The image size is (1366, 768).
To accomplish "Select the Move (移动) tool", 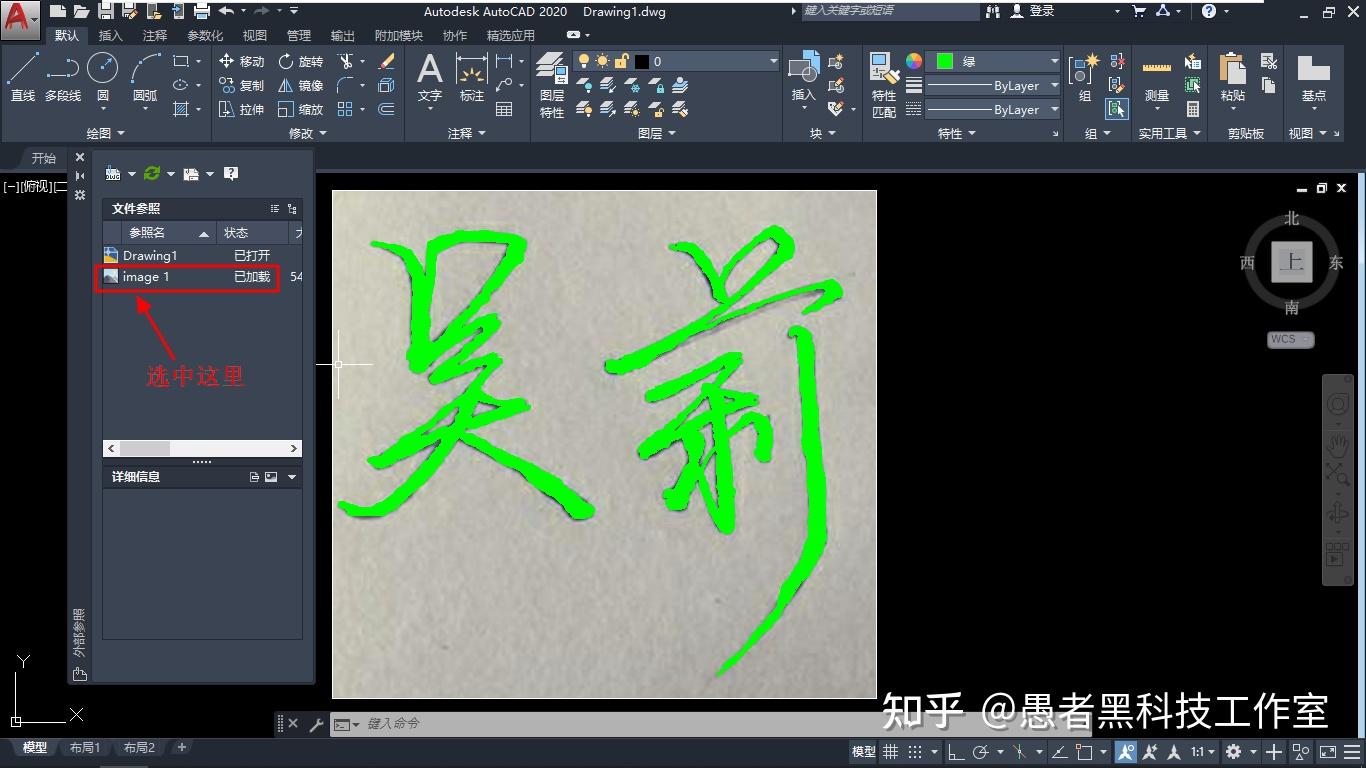I will (248, 60).
